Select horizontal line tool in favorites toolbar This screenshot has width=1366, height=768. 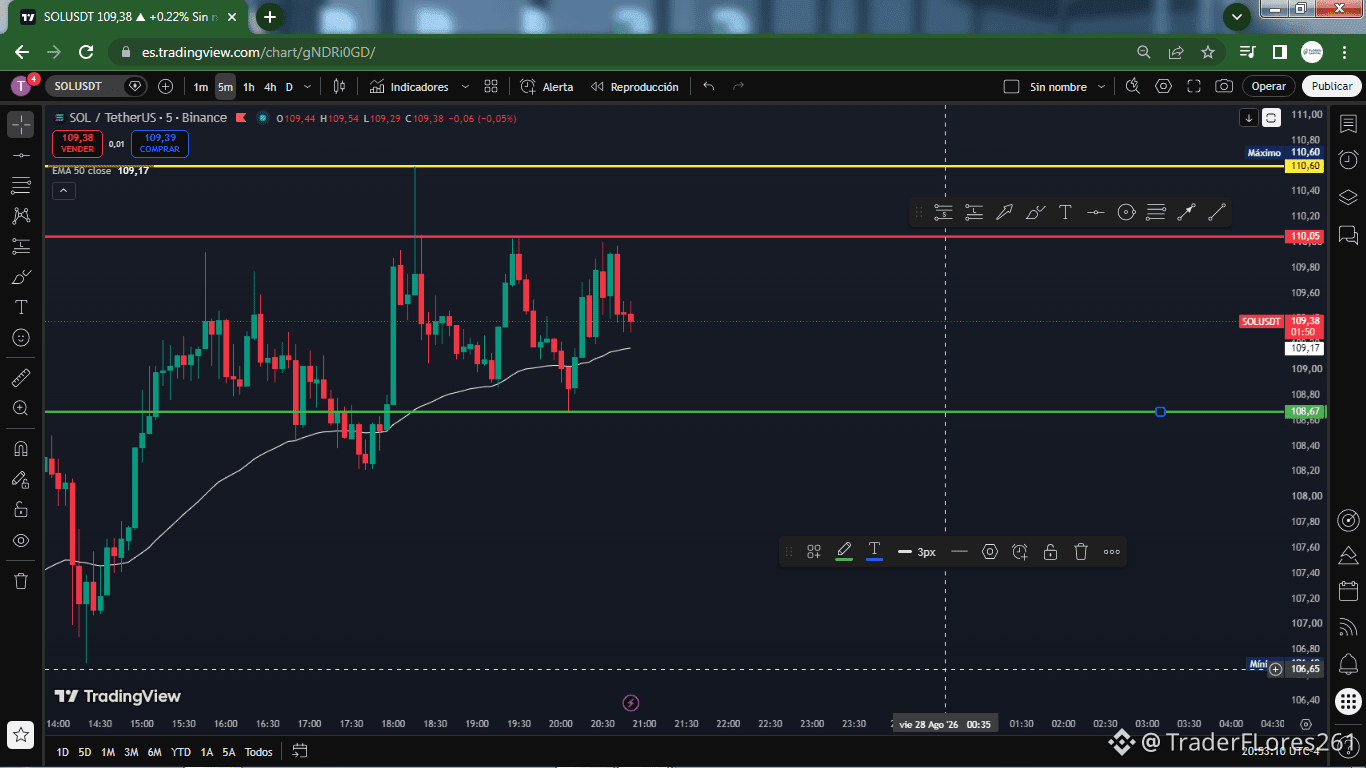1095,212
